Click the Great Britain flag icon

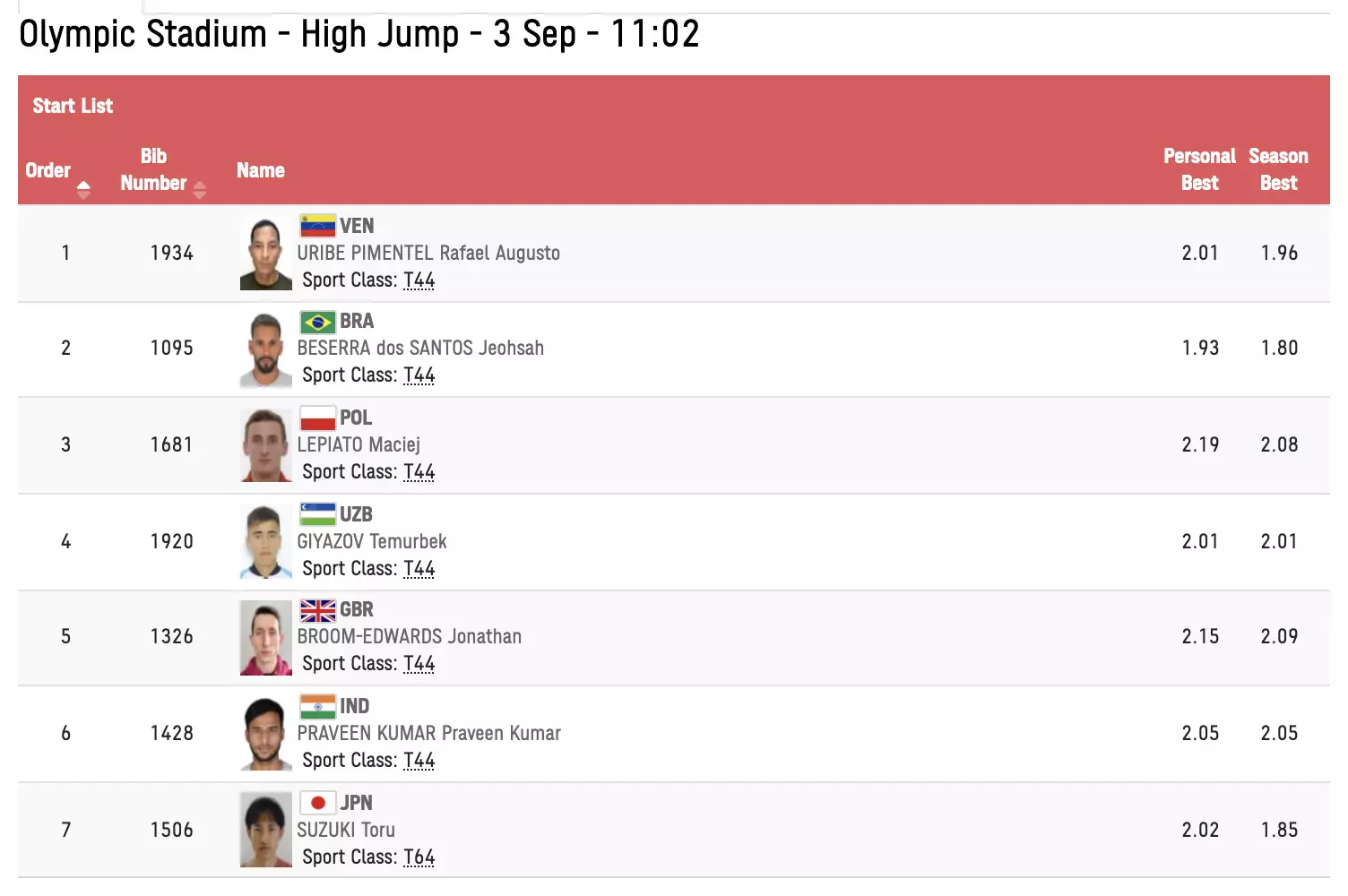317,610
